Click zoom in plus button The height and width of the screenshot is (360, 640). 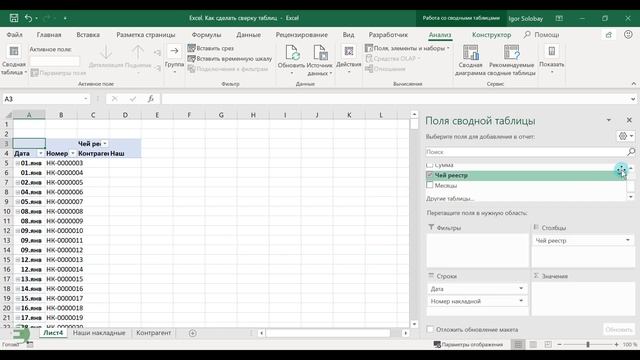point(616,344)
